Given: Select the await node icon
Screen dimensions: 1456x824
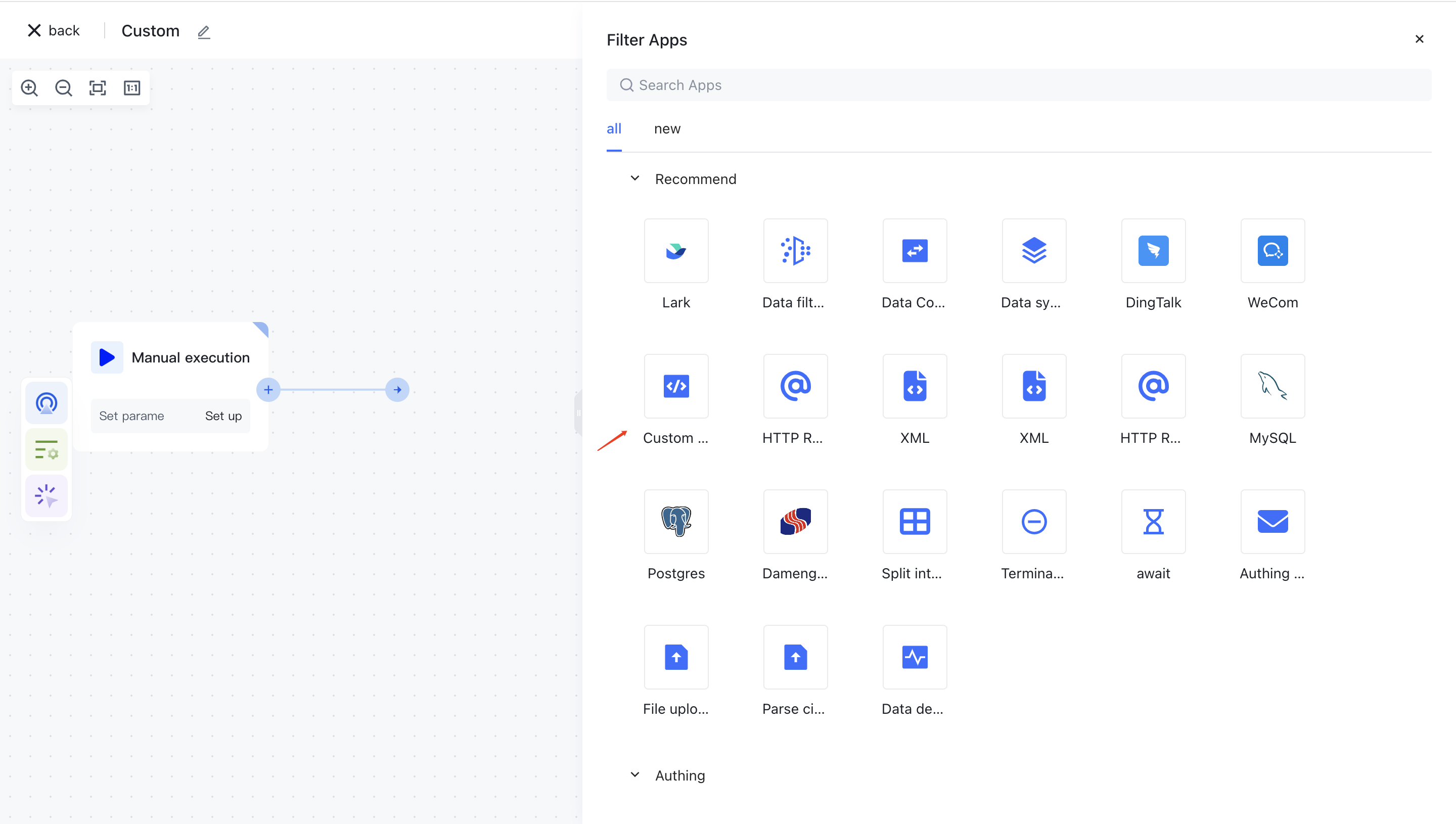Looking at the screenshot, I should pos(1152,522).
